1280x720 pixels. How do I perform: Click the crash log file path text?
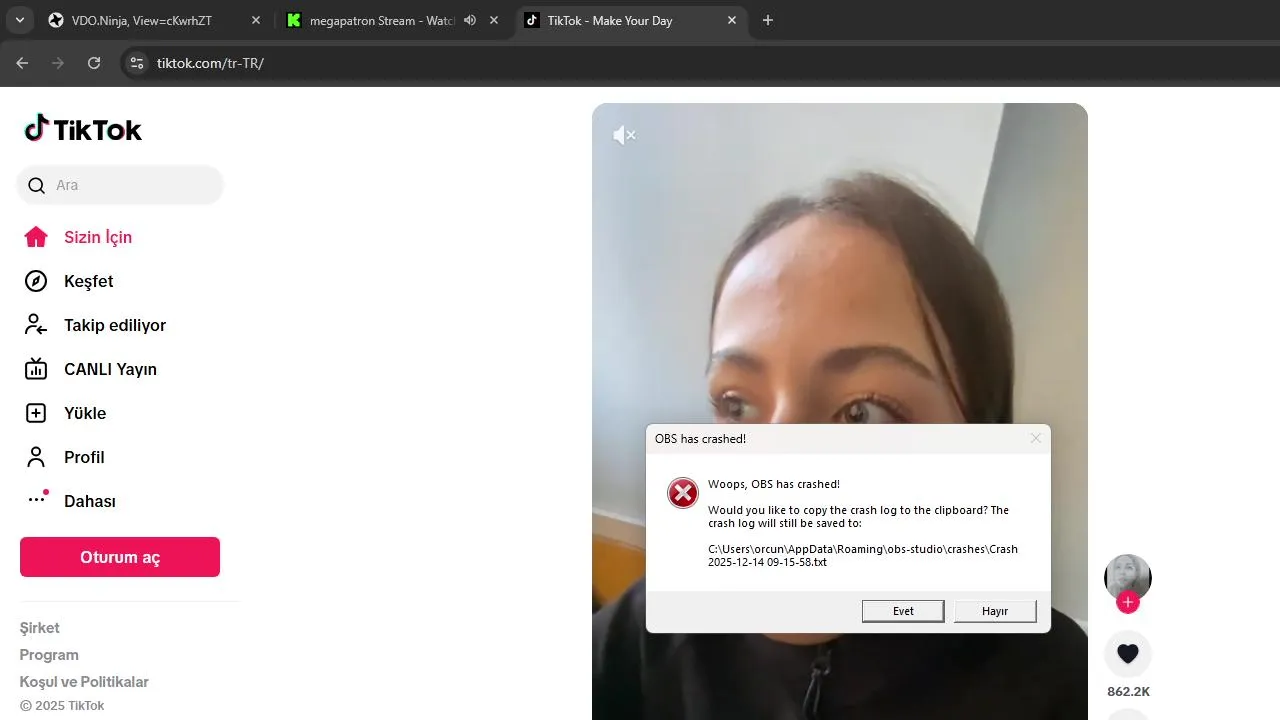click(x=863, y=556)
